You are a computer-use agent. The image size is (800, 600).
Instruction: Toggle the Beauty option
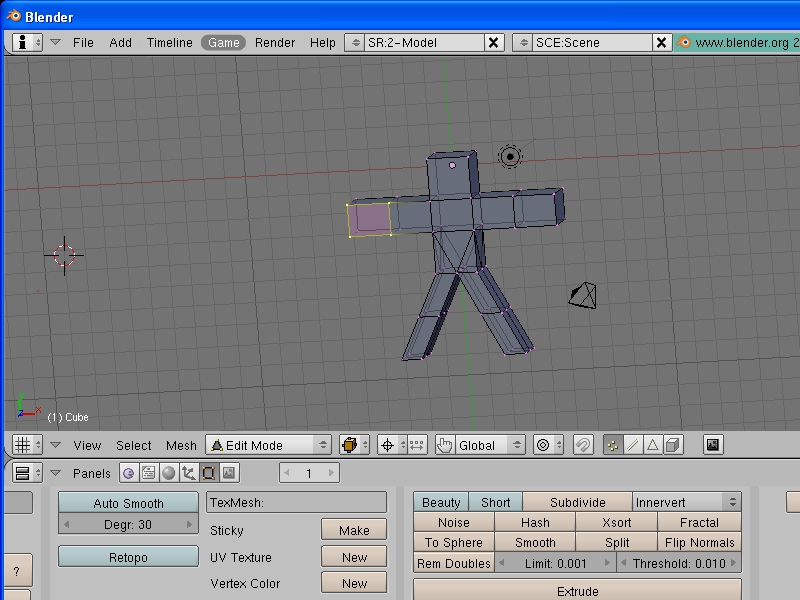click(441, 502)
